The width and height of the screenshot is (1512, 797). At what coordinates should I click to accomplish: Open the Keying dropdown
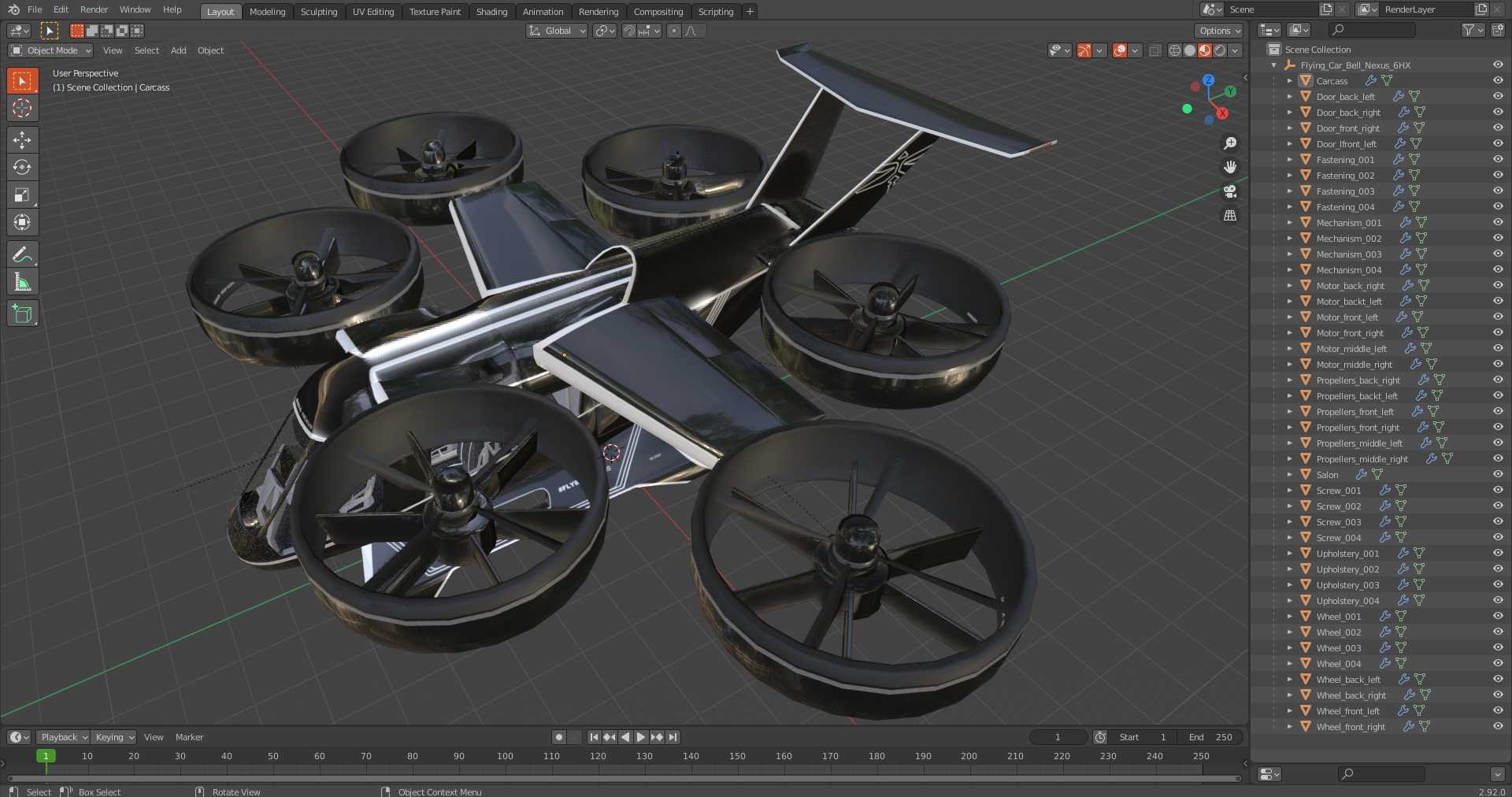114,737
